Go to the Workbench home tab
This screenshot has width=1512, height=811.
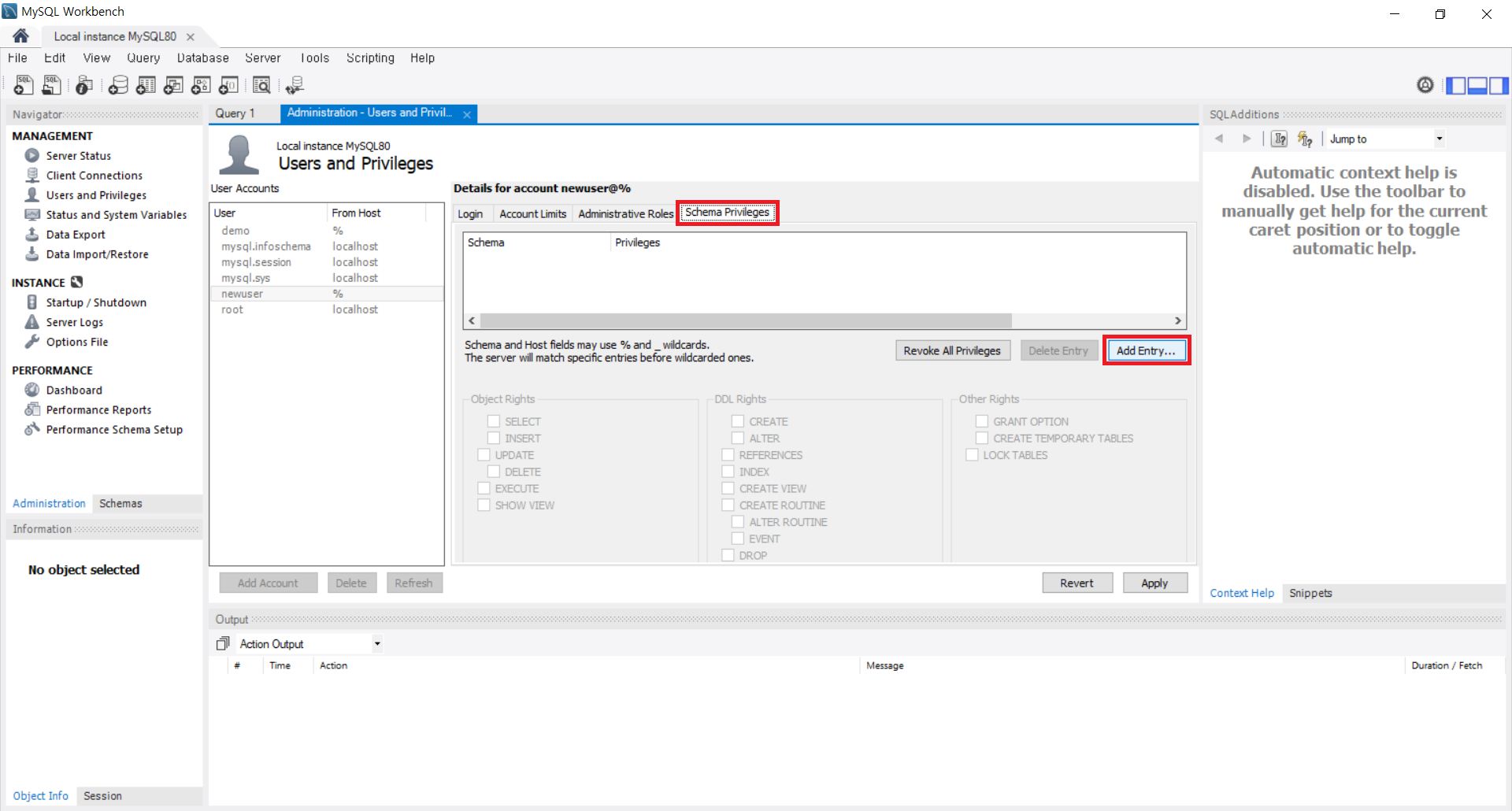(21, 36)
